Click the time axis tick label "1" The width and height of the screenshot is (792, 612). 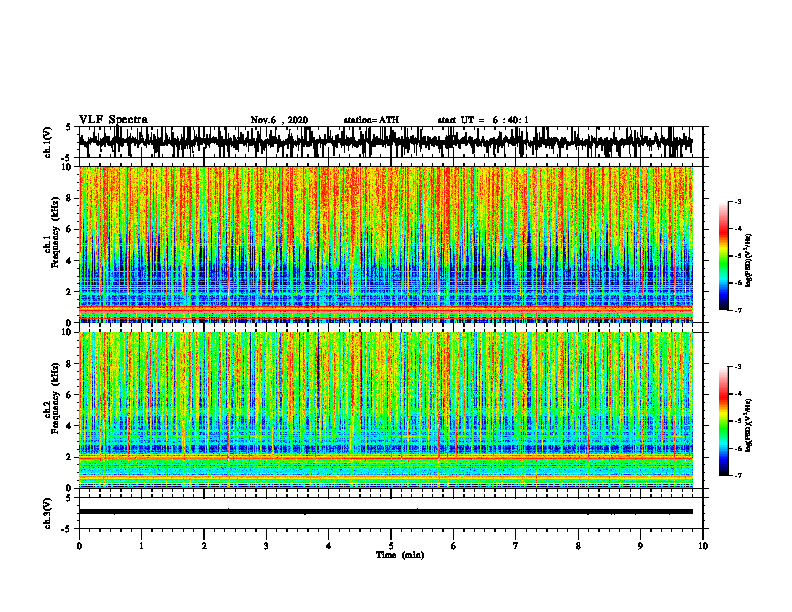(x=141, y=546)
